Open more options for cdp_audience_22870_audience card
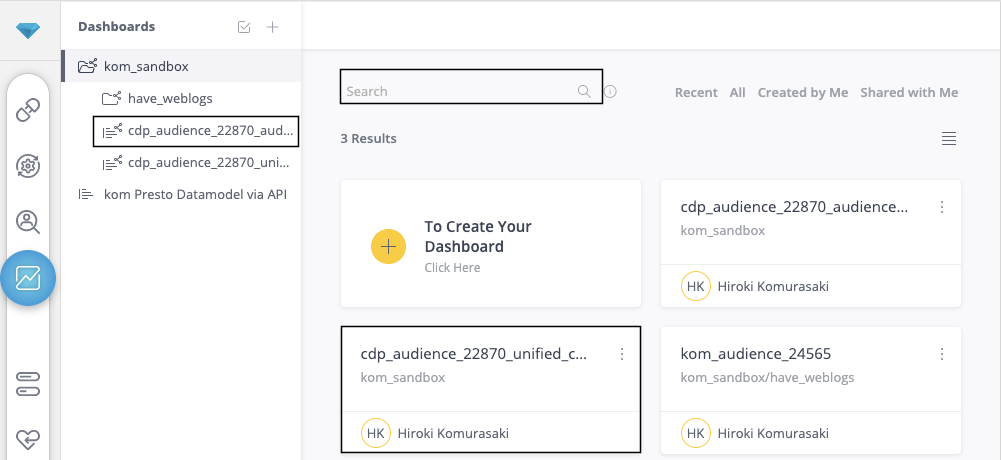The image size is (1001, 460). (941, 208)
